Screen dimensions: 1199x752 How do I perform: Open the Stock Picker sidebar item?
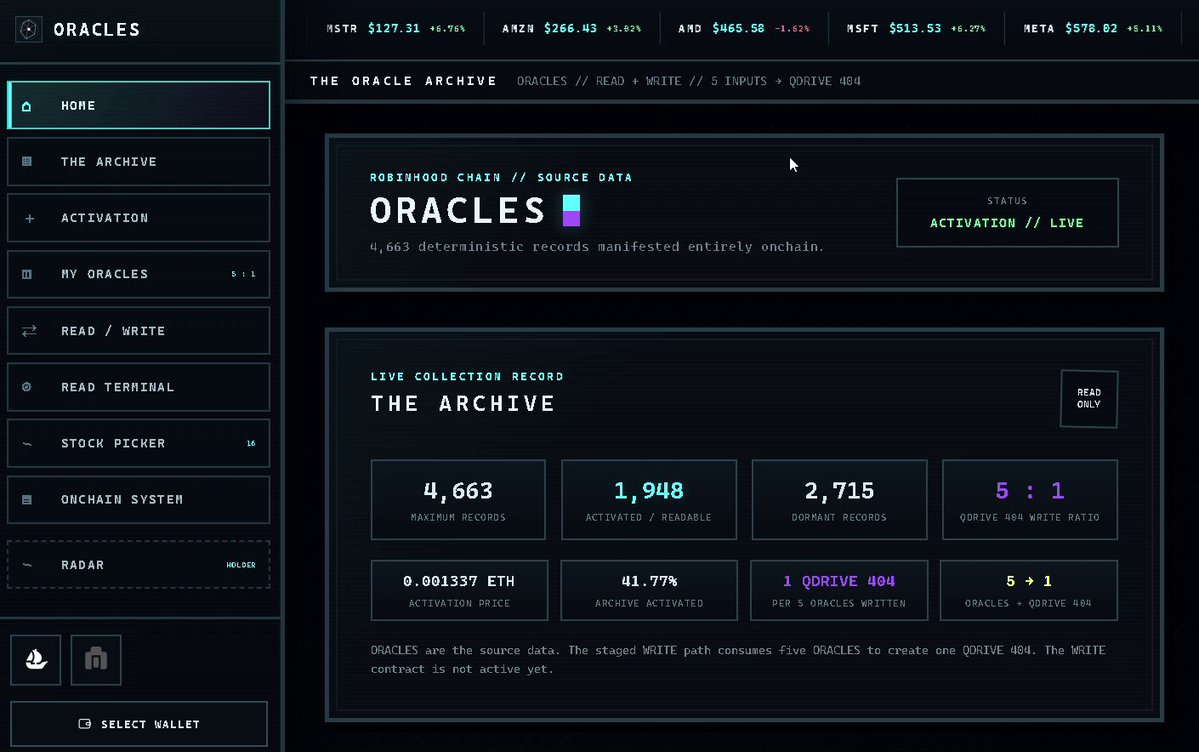click(138, 443)
